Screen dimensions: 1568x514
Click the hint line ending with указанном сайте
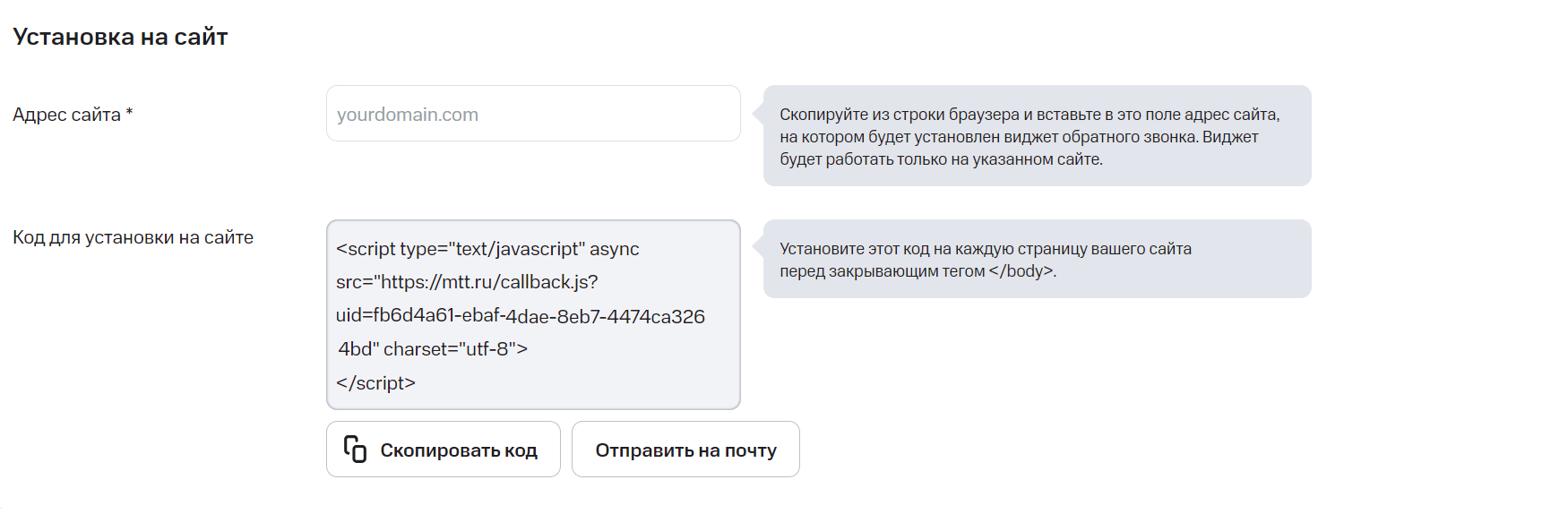(x=941, y=159)
